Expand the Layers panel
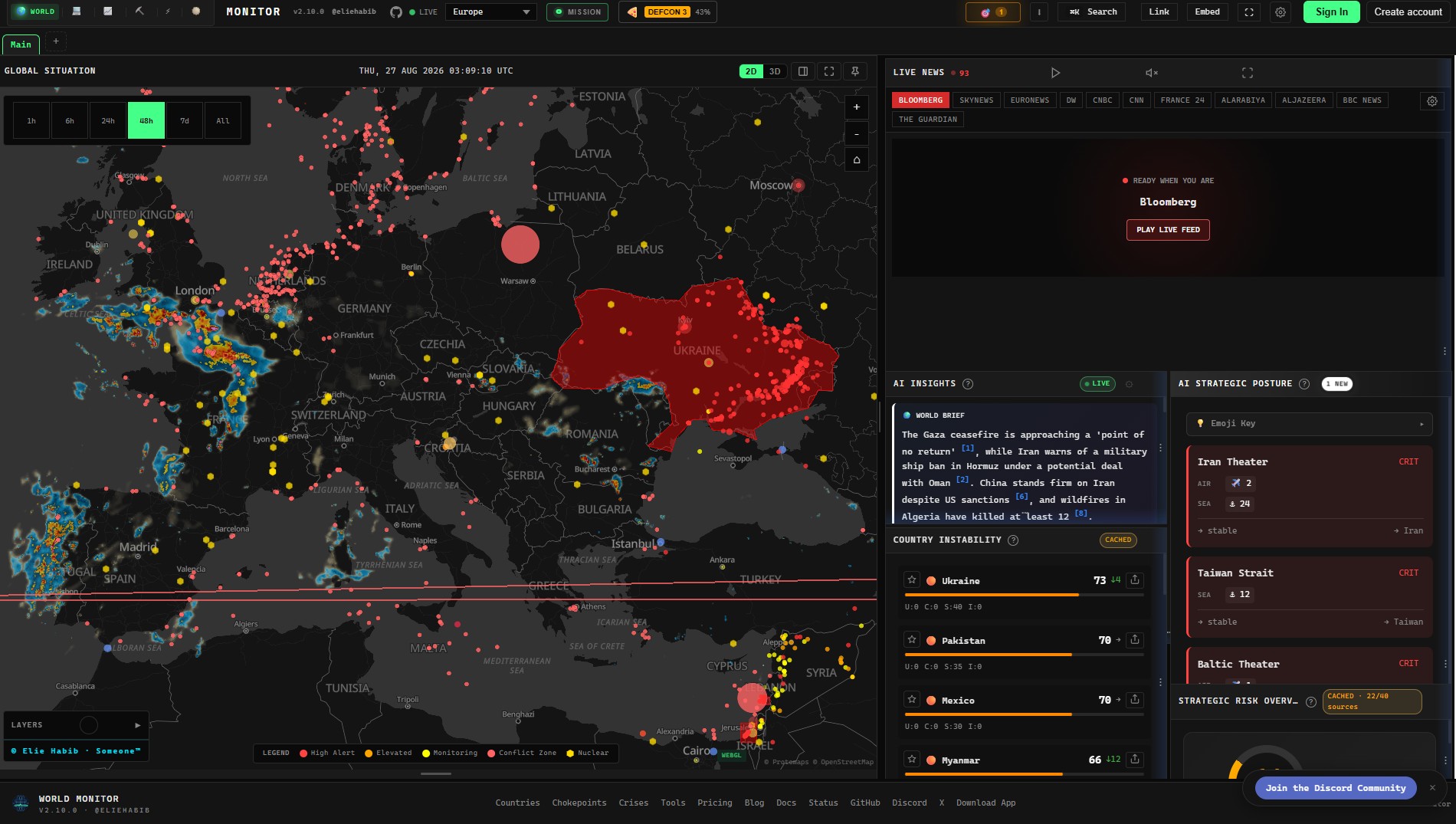This screenshot has height=824, width=1456. 76,725
